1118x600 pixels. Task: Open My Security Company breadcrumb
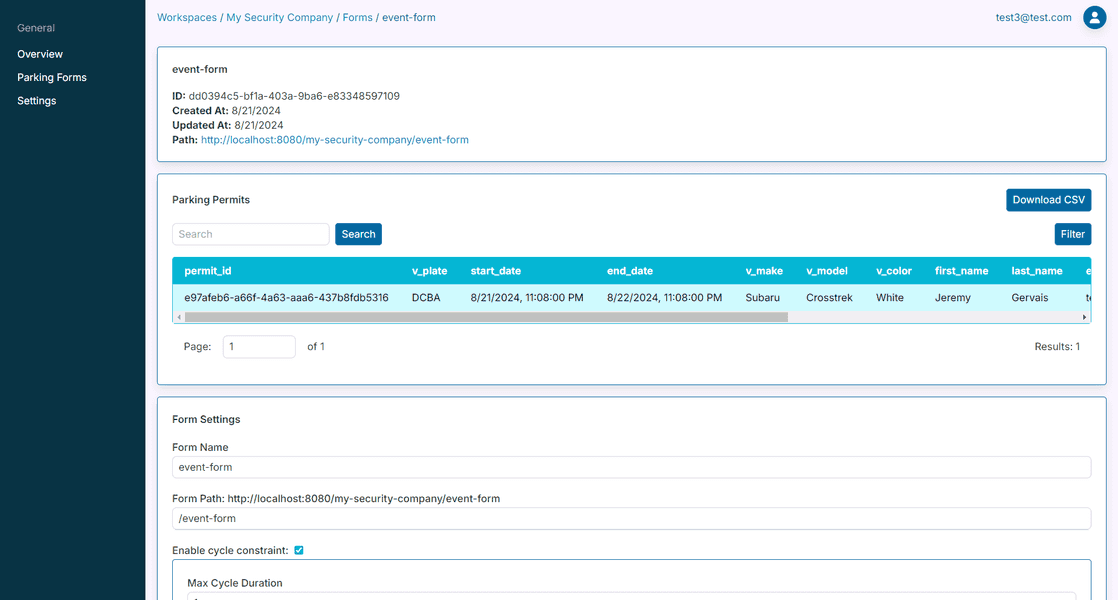tap(280, 17)
